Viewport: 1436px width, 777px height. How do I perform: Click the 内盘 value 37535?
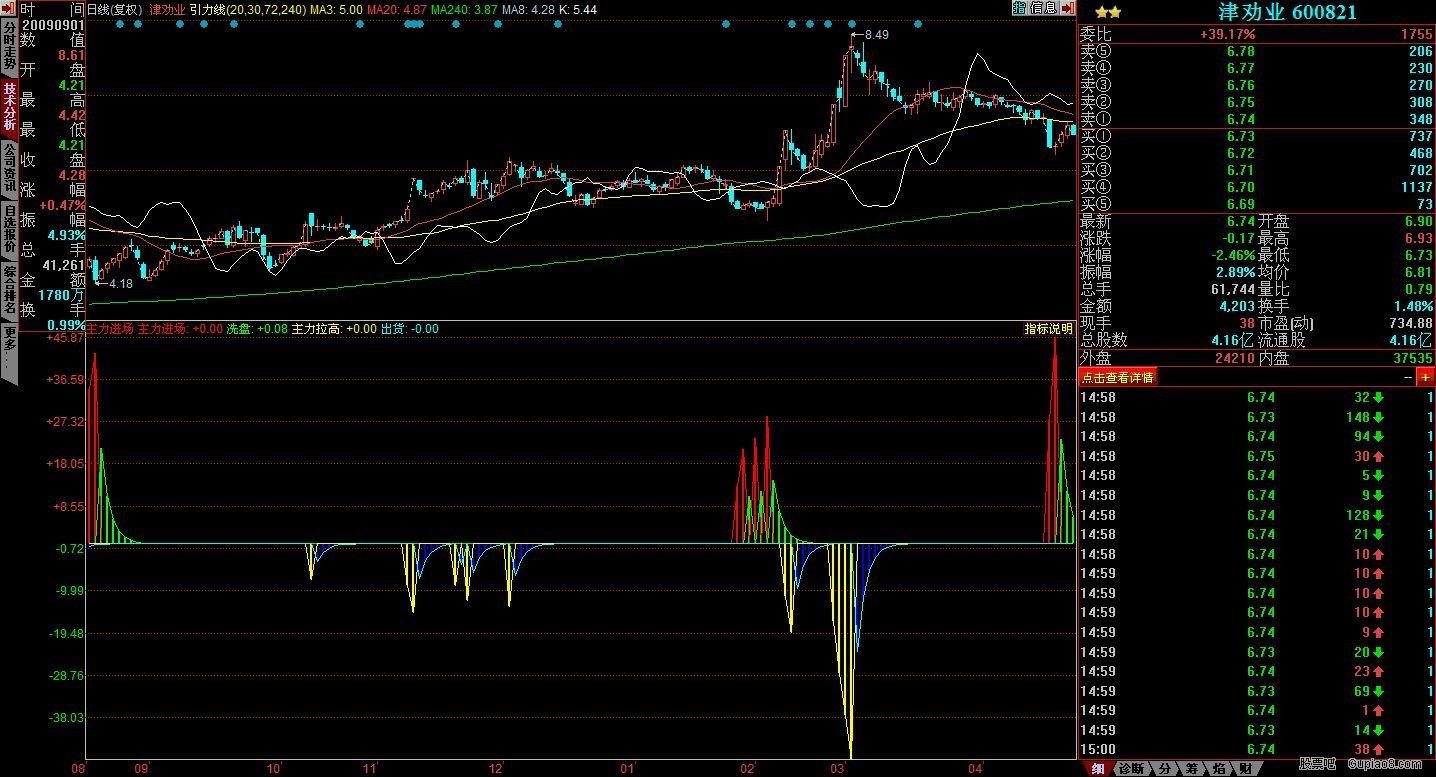tap(1412, 358)
